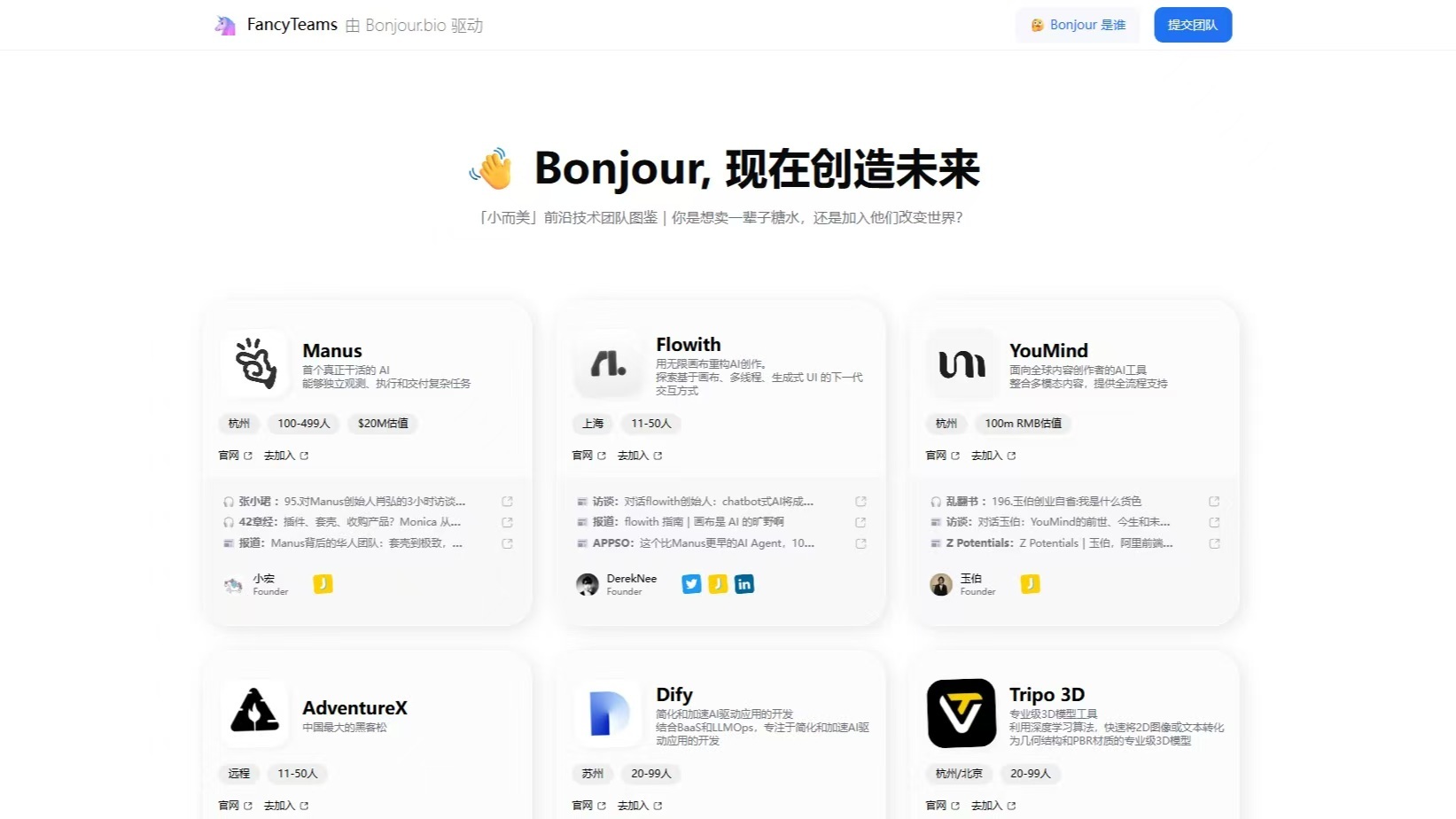The width and height of the screenshot is (1456, 819).
Task: Open the Manus hand logo
Action: (x=255, y=363)
